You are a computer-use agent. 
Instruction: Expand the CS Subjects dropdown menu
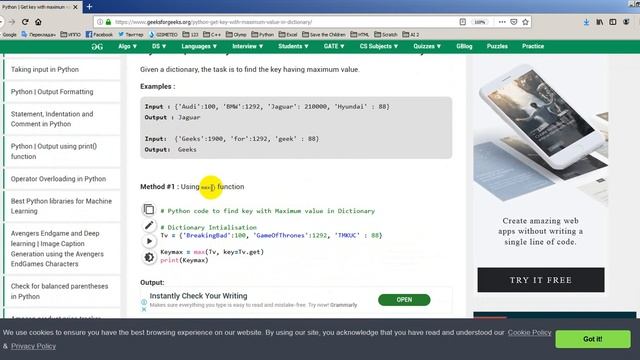click(379, 47)
